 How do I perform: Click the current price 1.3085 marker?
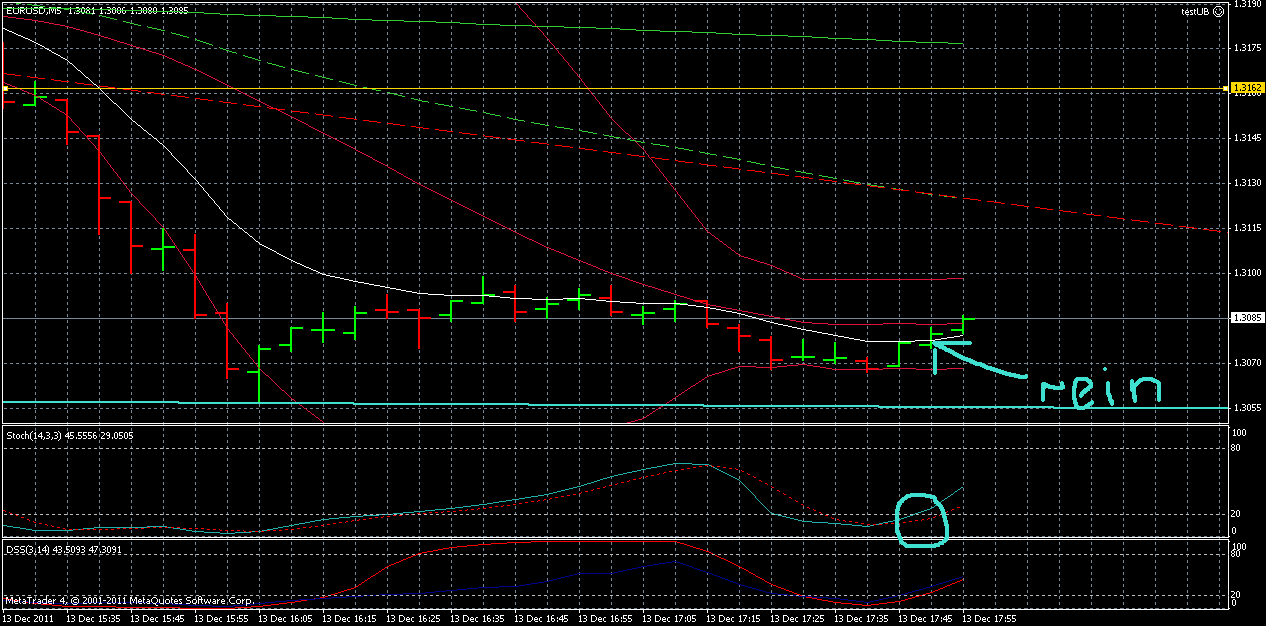pyautogui.click(x=1248, y=316)
